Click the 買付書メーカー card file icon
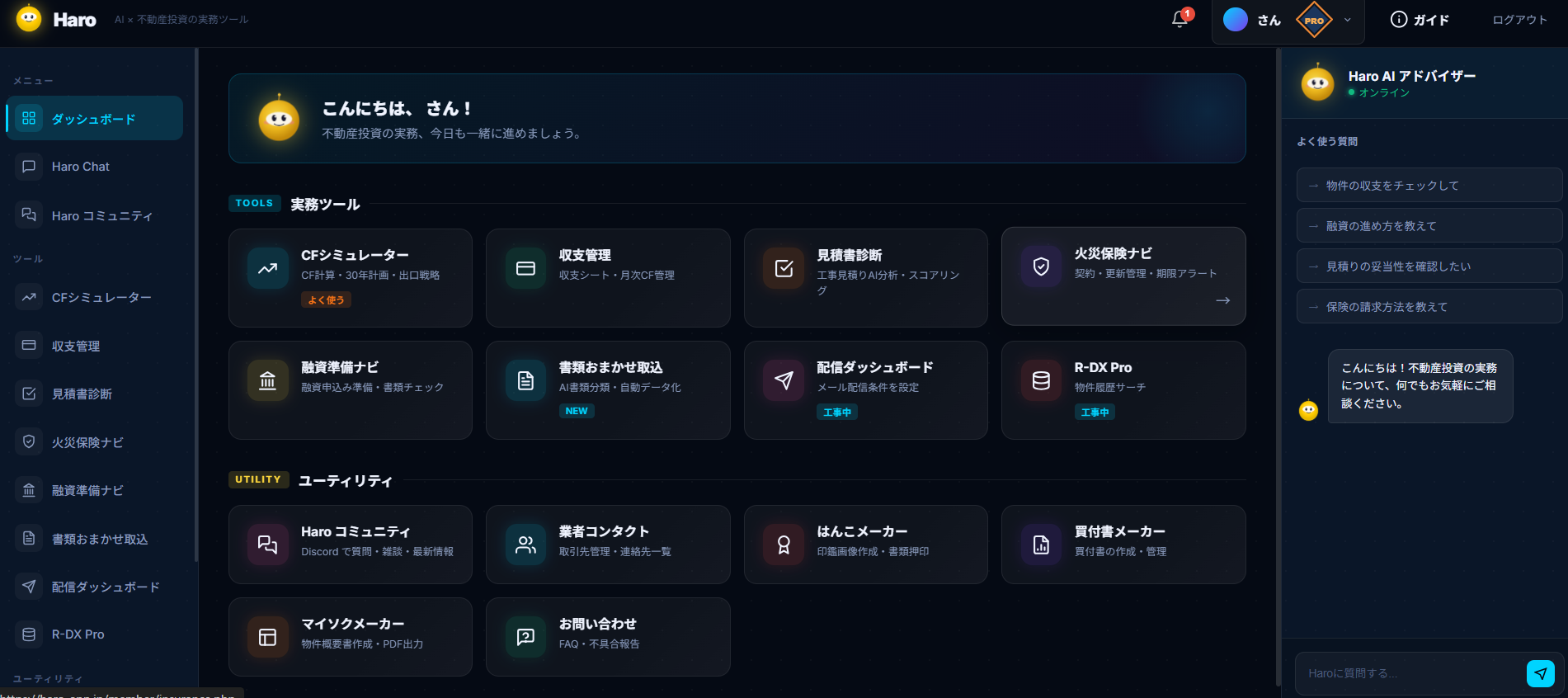 (1041, 545)
